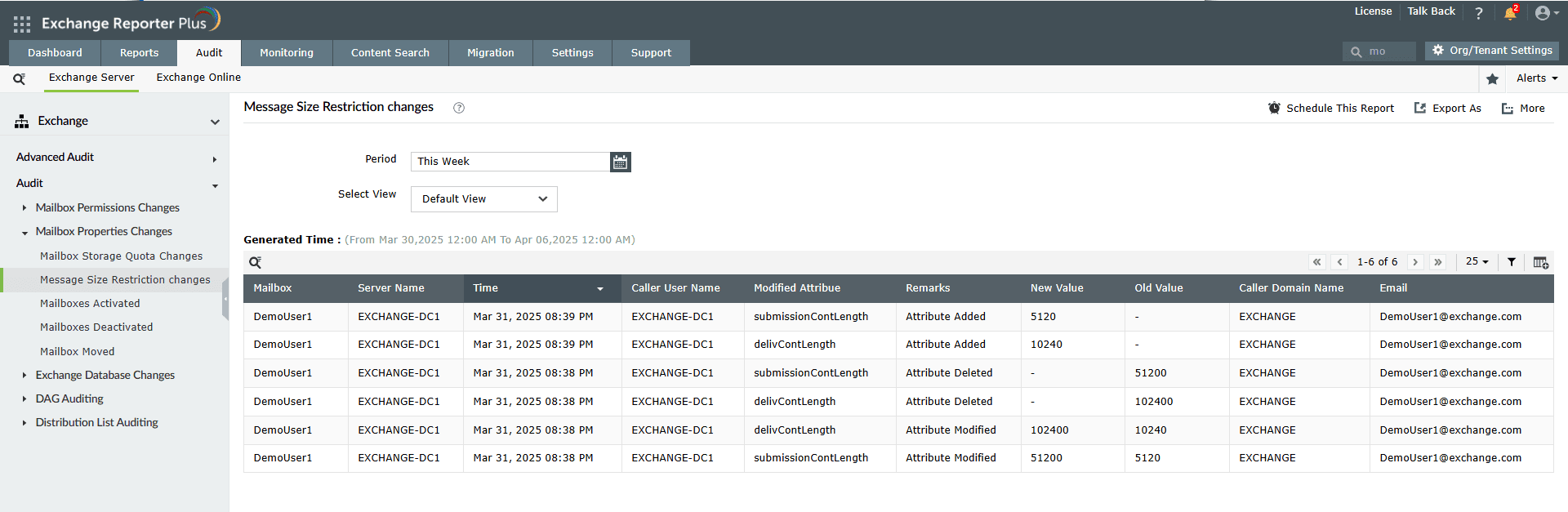Open the apps grid launcher icon

[x=22, y=24]
